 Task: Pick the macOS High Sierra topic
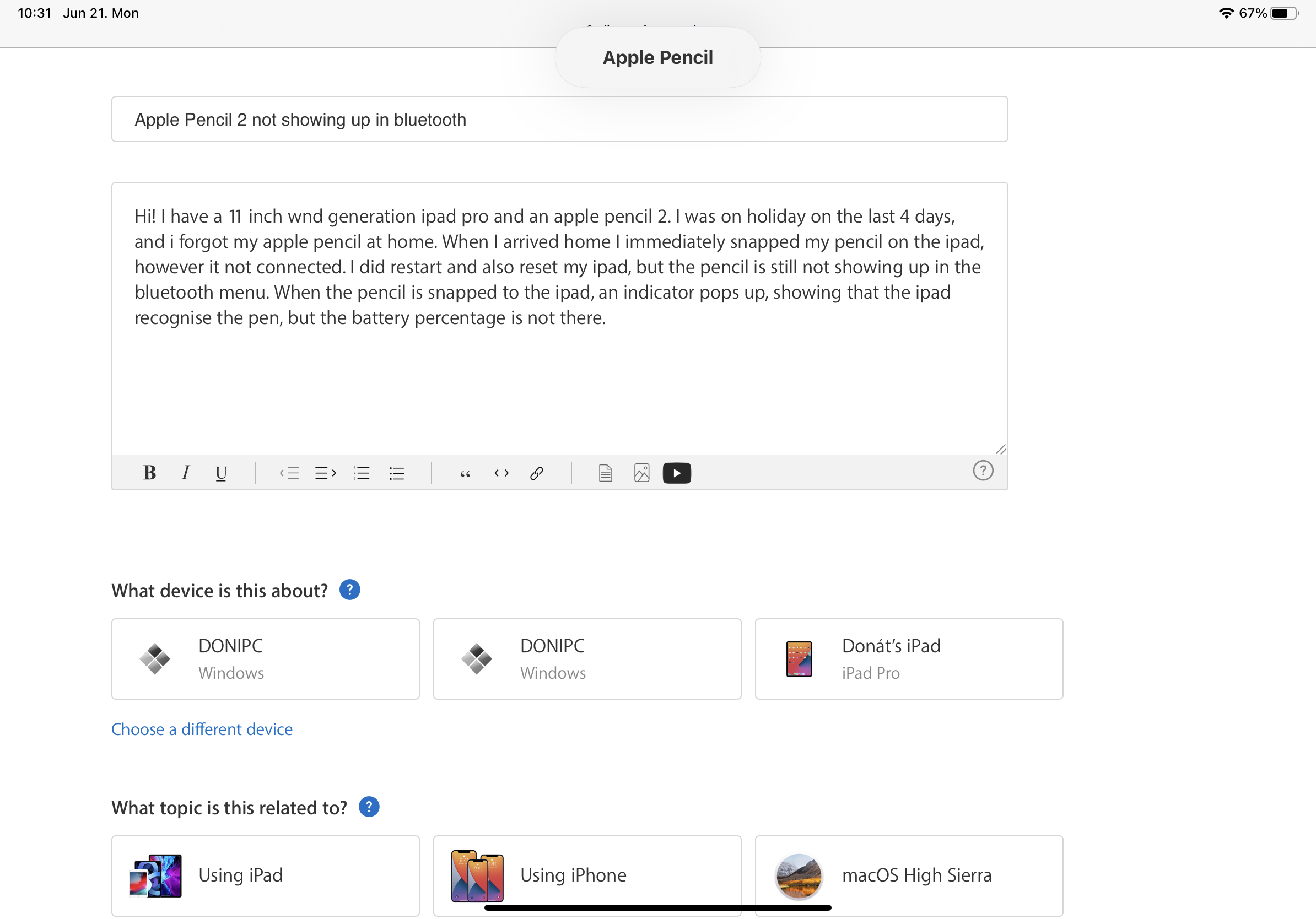click(x=909, y=875)
